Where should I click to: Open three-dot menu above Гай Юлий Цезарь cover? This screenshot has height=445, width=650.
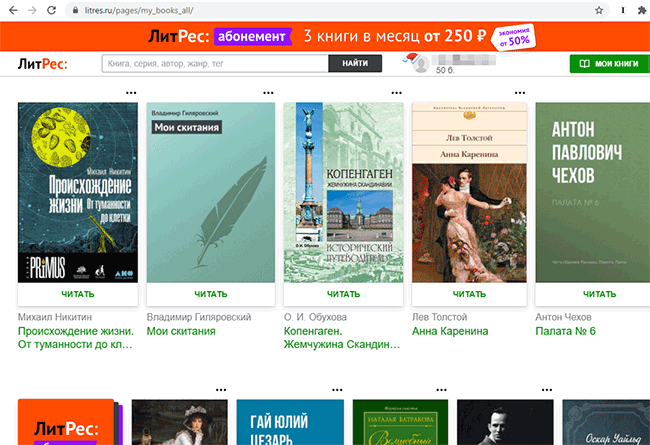click(337, 390)
